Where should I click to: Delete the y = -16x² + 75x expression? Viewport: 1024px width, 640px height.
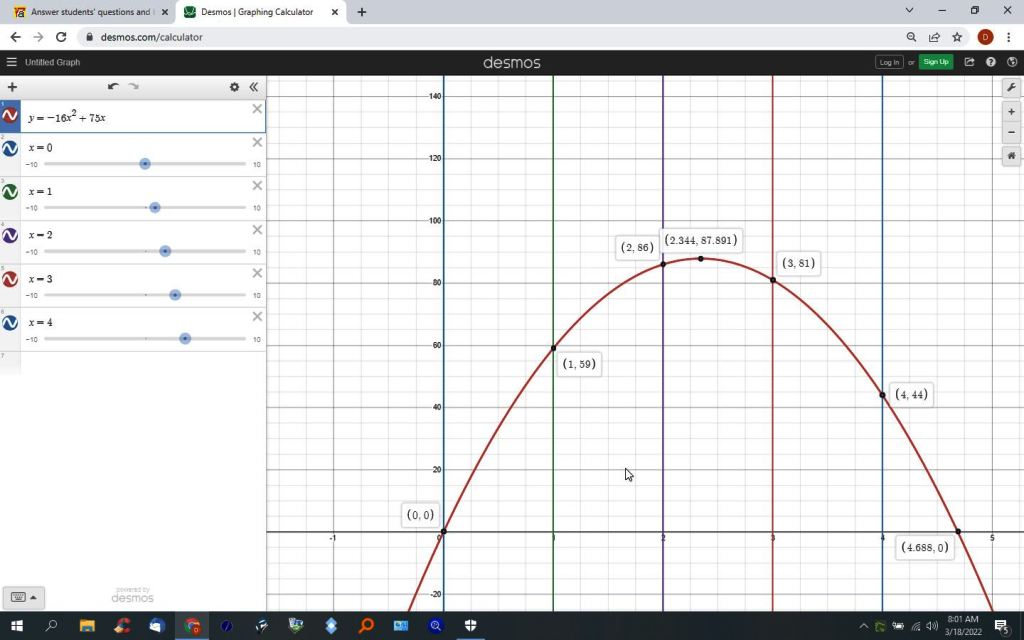point(257,109)
